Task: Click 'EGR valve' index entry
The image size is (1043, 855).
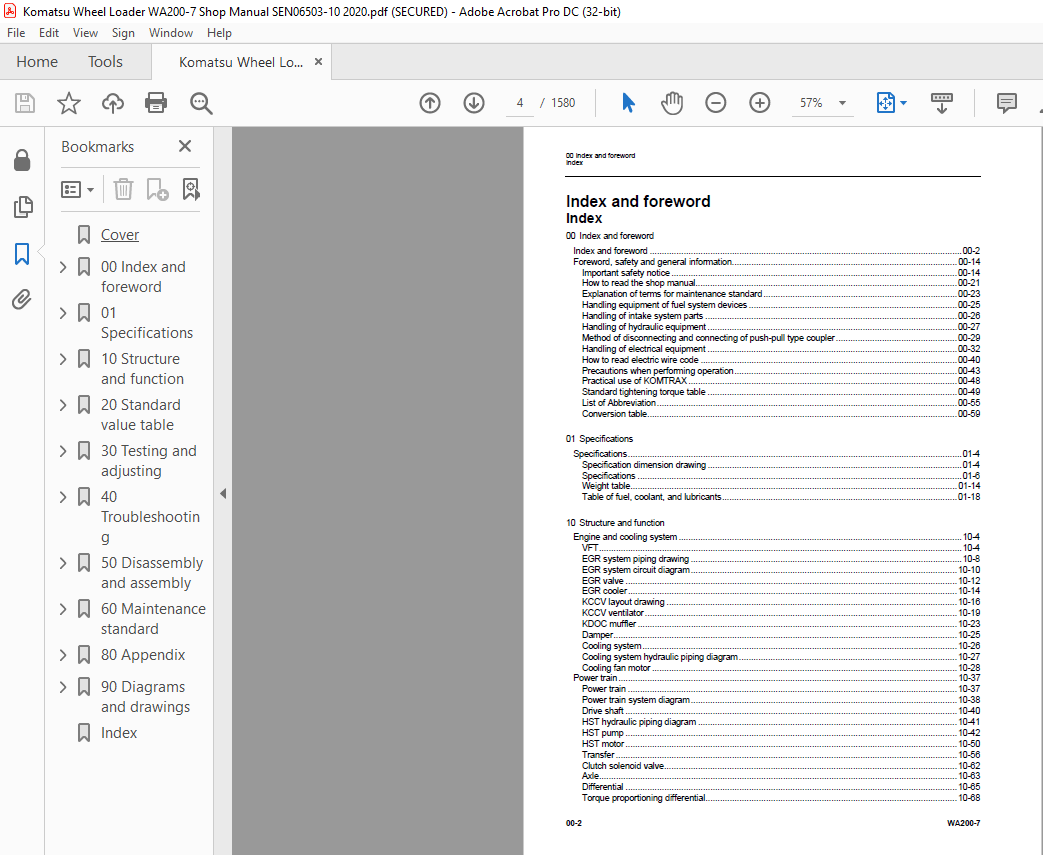Action: [602, 581]
